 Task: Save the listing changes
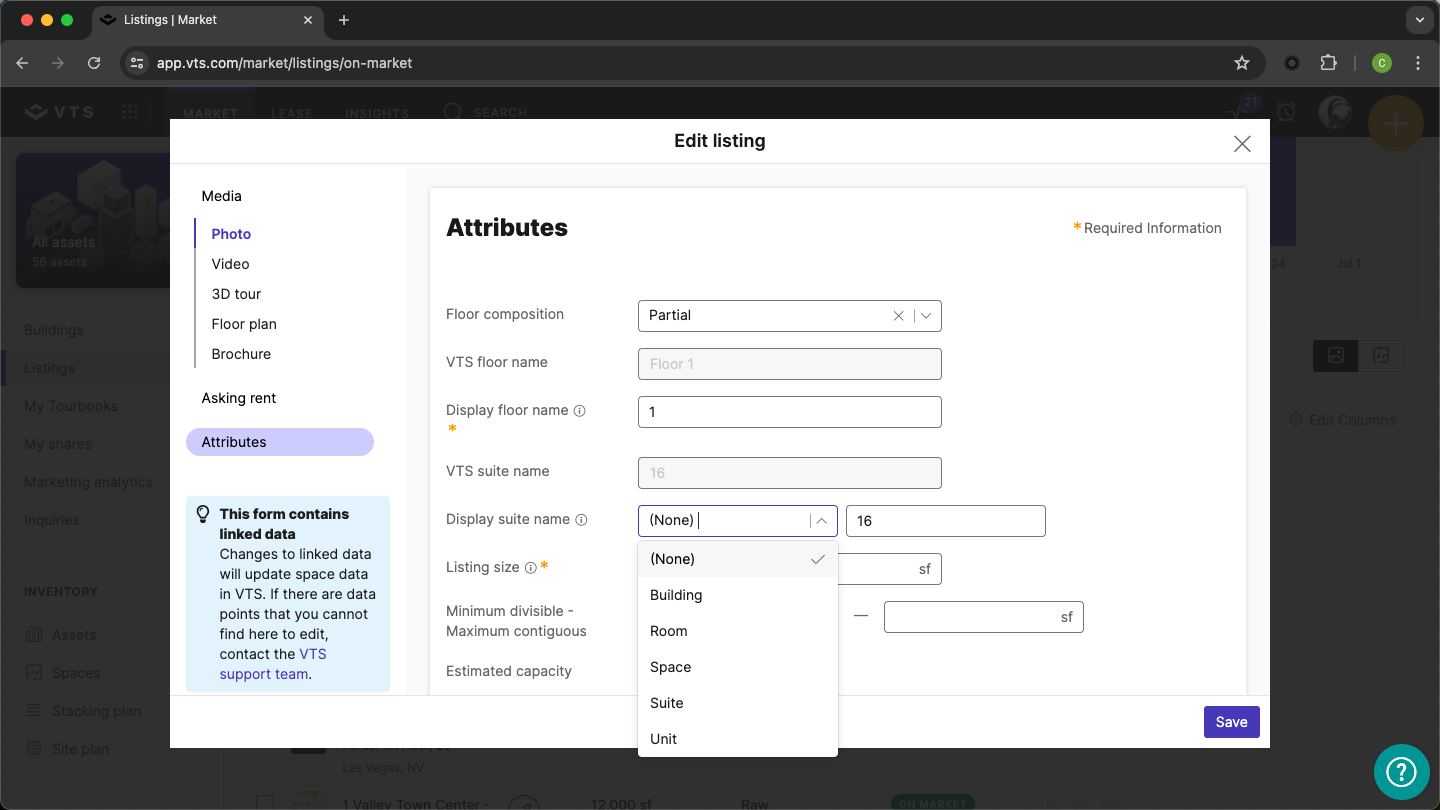tap(1231, 722)
